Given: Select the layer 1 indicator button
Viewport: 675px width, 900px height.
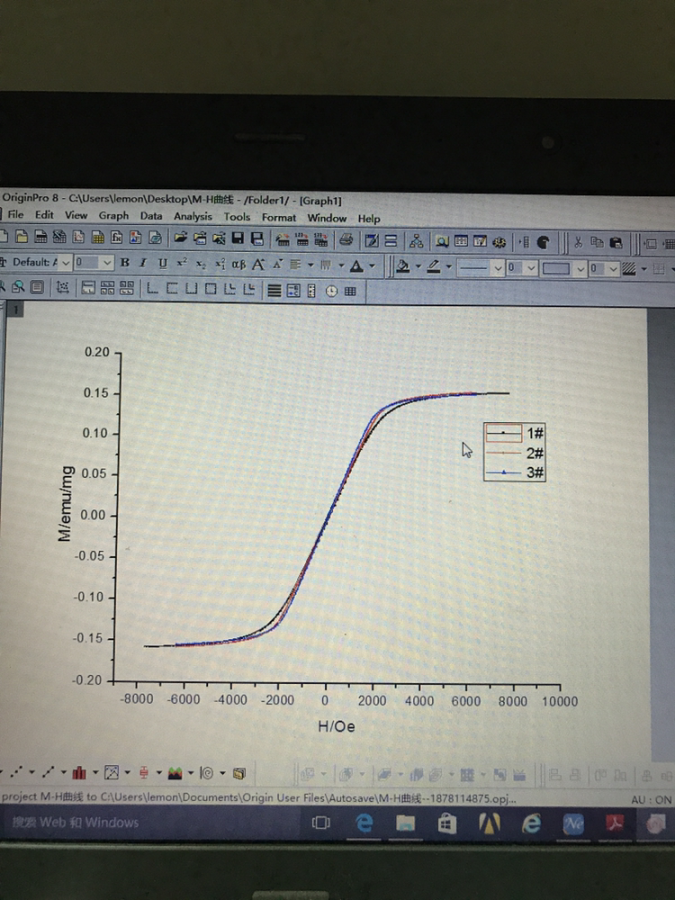Looking at the screenshot, I should [15, 310].
